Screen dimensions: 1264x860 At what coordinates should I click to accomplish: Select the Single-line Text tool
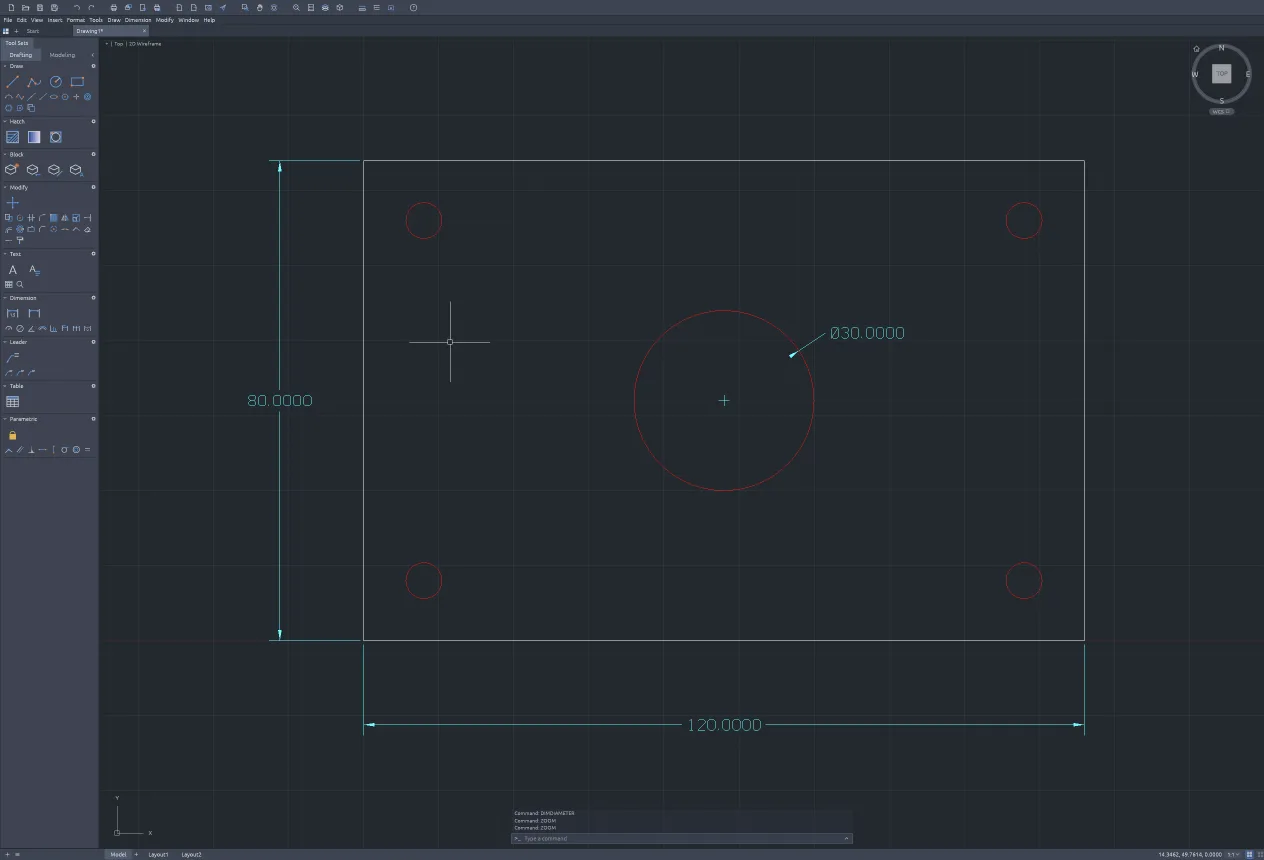click(x=13, y=270)
